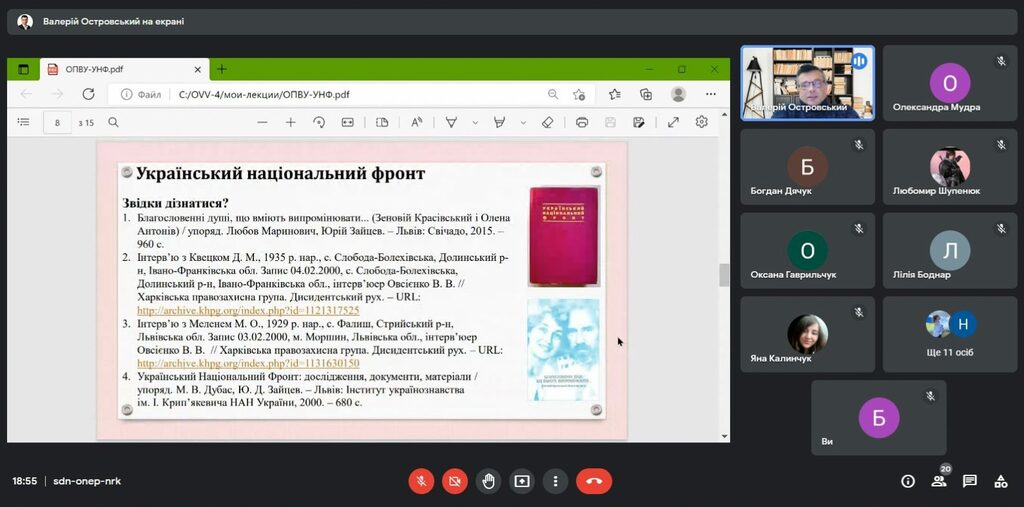
Task: Open the Activities panel icon
Action: click(x=1000, y=481)
